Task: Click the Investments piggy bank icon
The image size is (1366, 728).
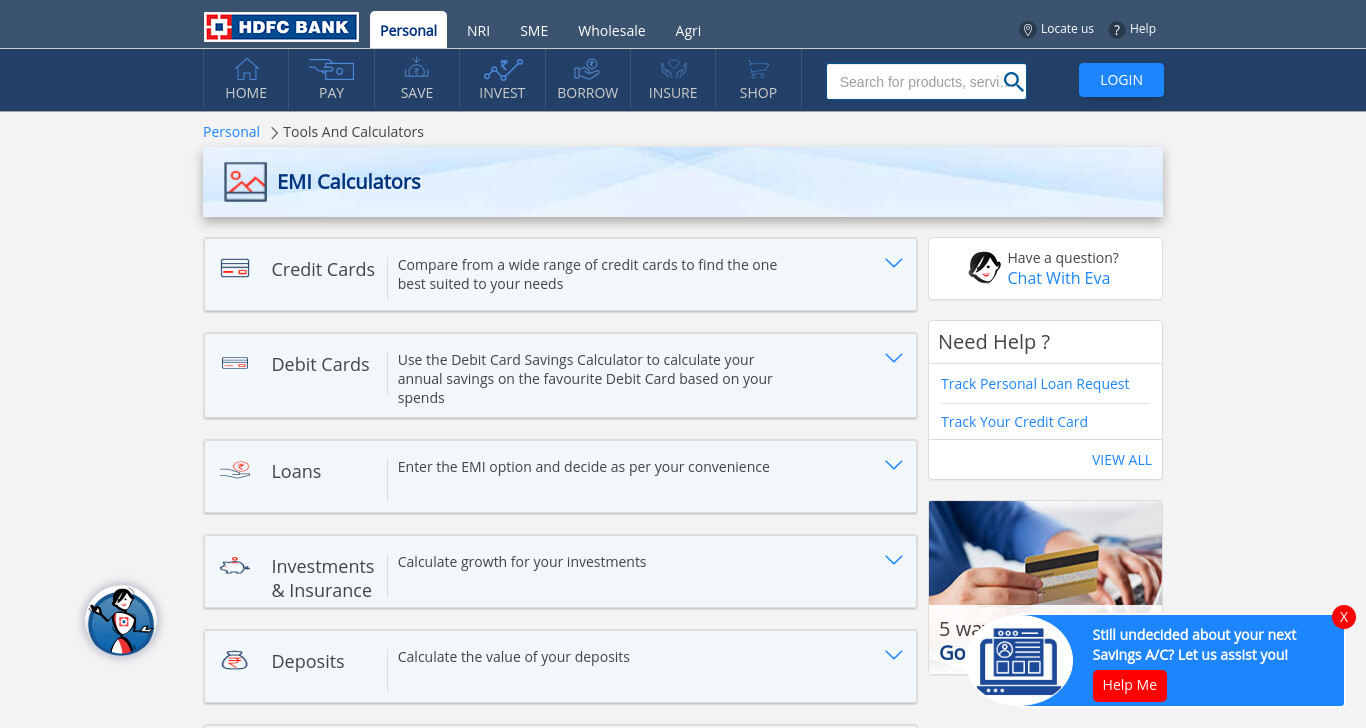Action: [x=234, y=566]
